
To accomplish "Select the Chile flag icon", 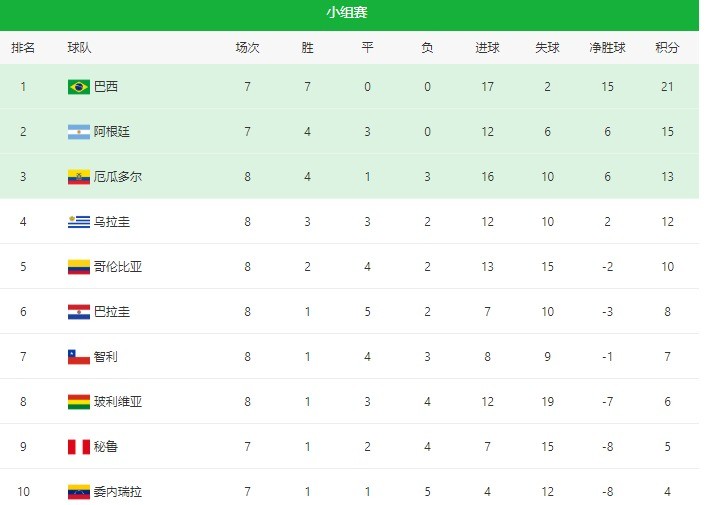I will [79, 356].
